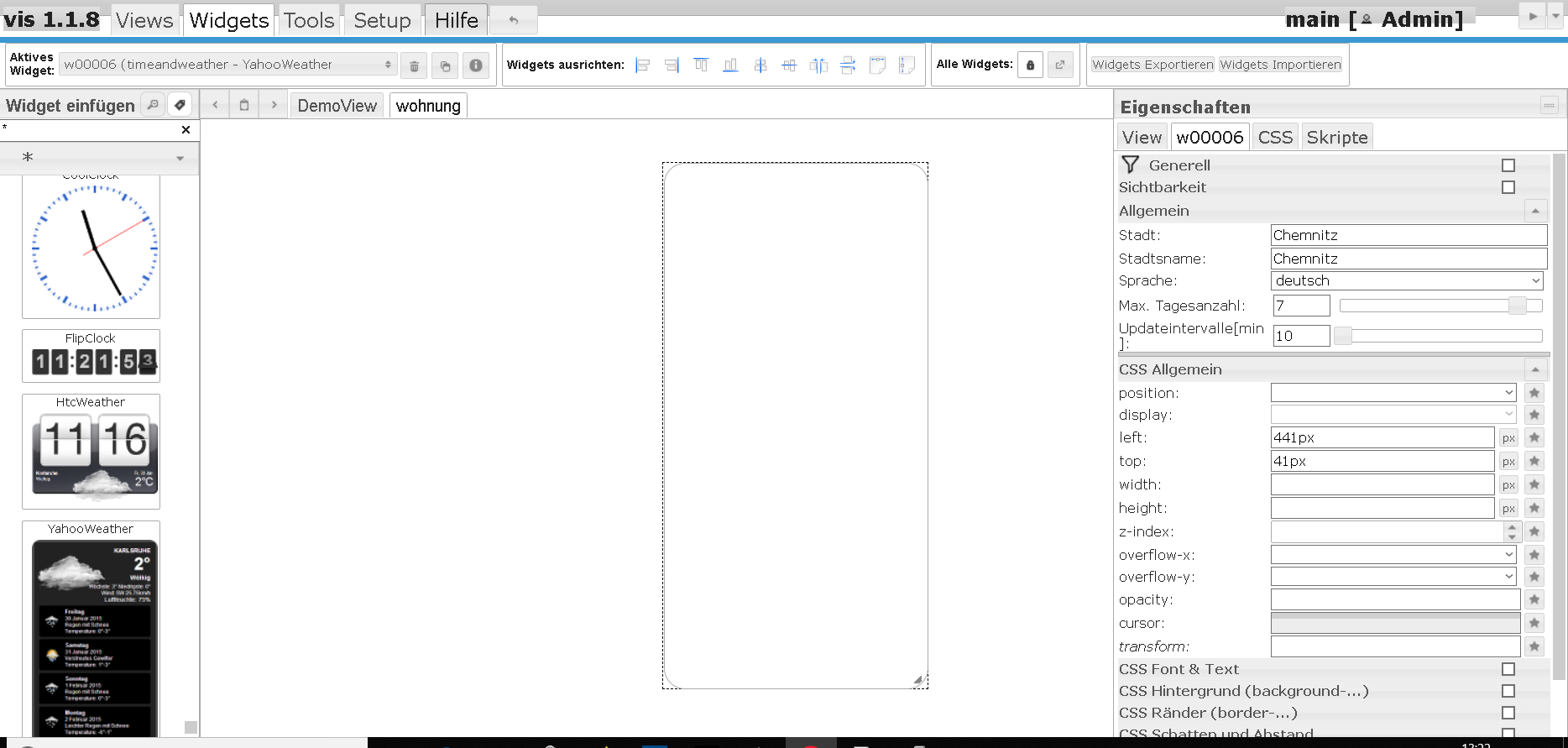Click the Max. Tagesanzahl slider handle
Image resolution: width=1568 pixels, height=748 pixels.
pyautogui.click(x=1517, y=306)
